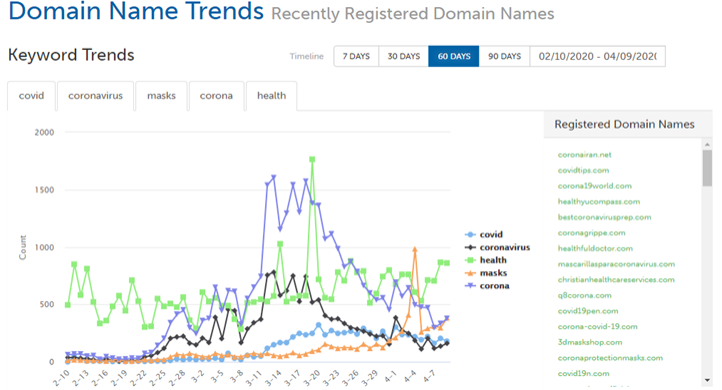Open the masks keyword tab
This screenshot has height=390, width=722.
tap(161, 96)
